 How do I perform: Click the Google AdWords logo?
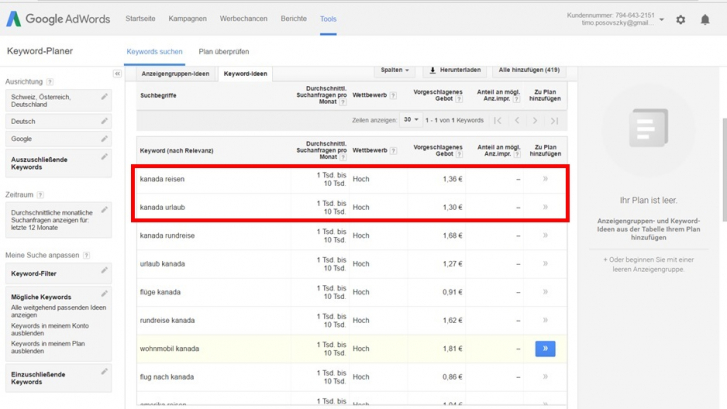[58, 19]
